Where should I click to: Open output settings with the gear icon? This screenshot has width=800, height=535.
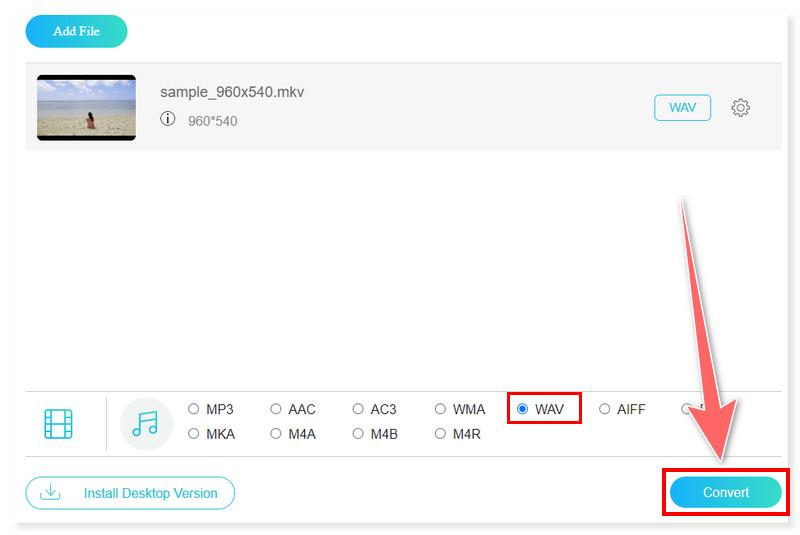[740, 108]
